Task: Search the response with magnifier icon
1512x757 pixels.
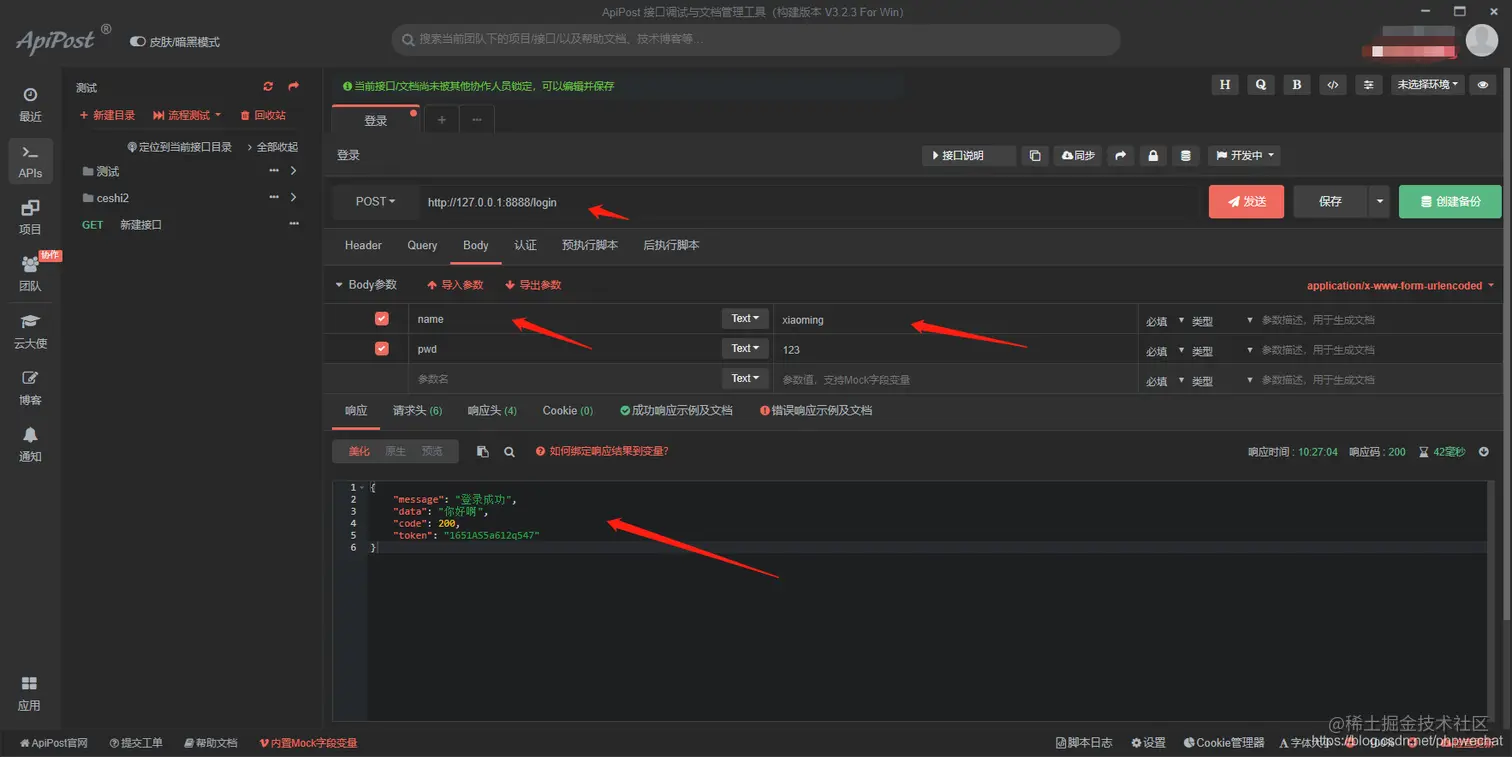Action: pyautogui.click(x=509, y=452)
